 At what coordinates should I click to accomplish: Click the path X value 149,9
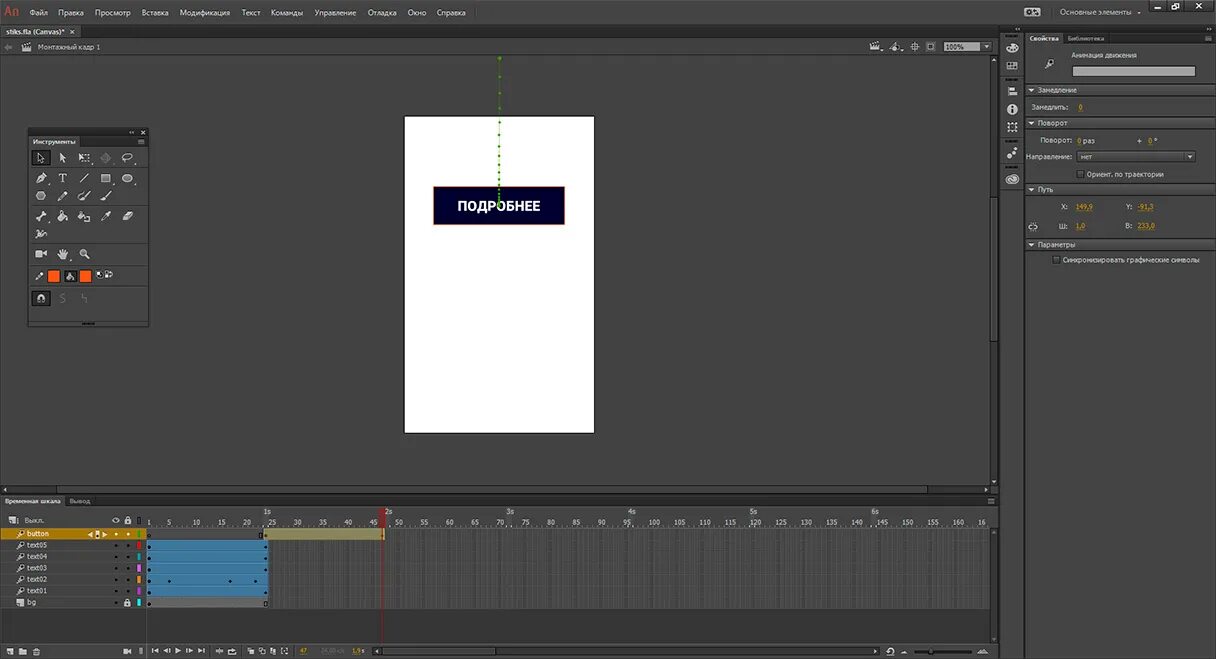click(x=1084, y=207)
